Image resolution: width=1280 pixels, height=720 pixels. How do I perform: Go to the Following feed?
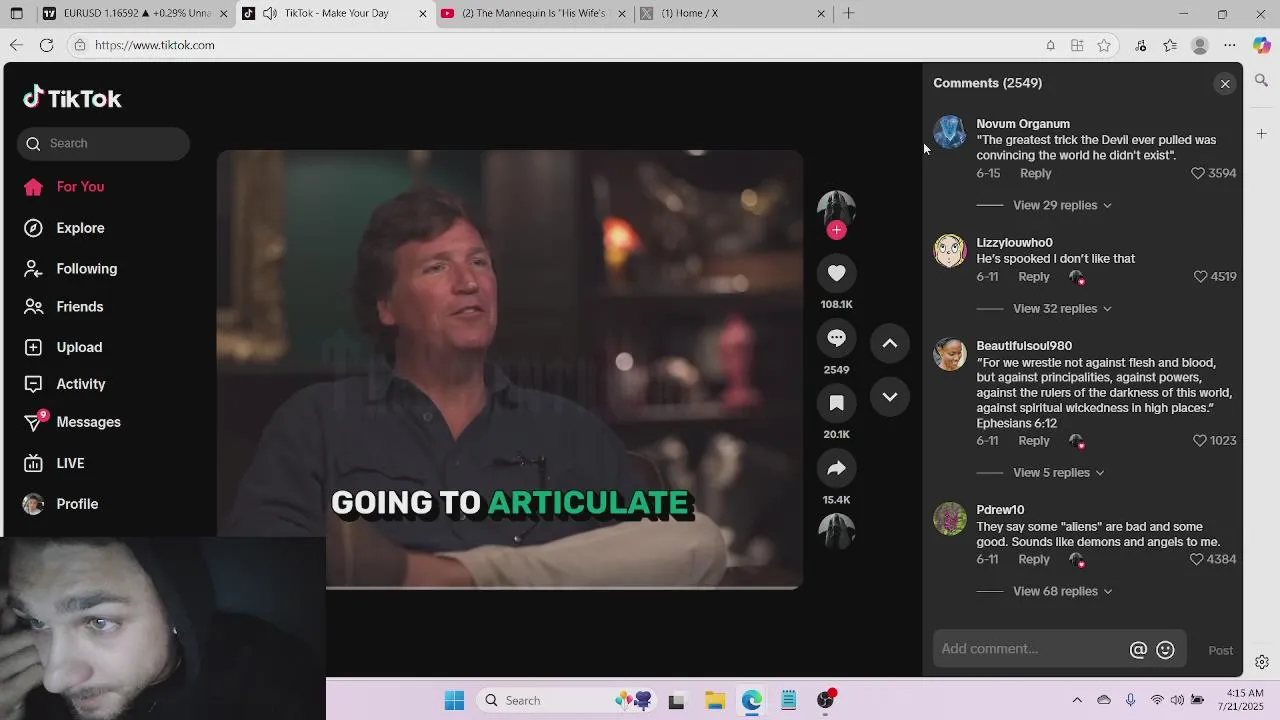click(x=87, y=269)
